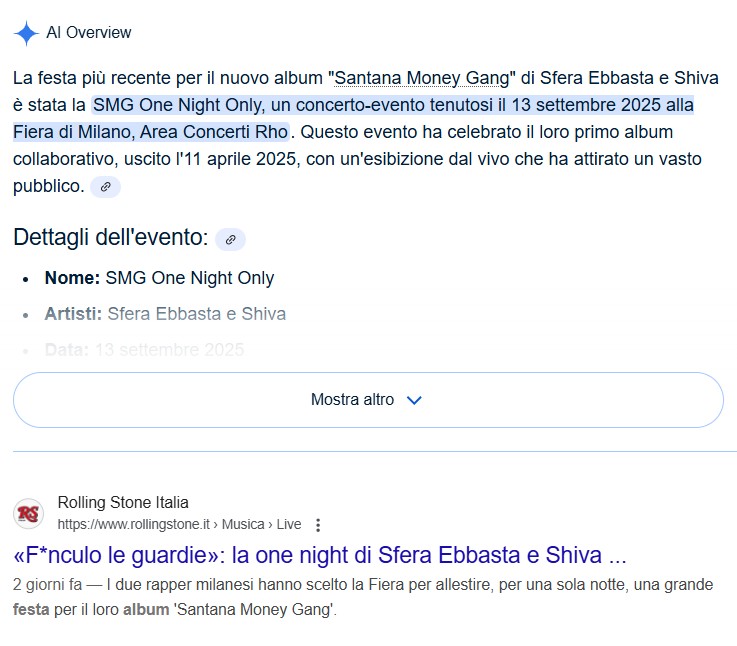Click the chevron arrow in Mostra altro
This screenshot has width=737, height=646.
(414, 400)
